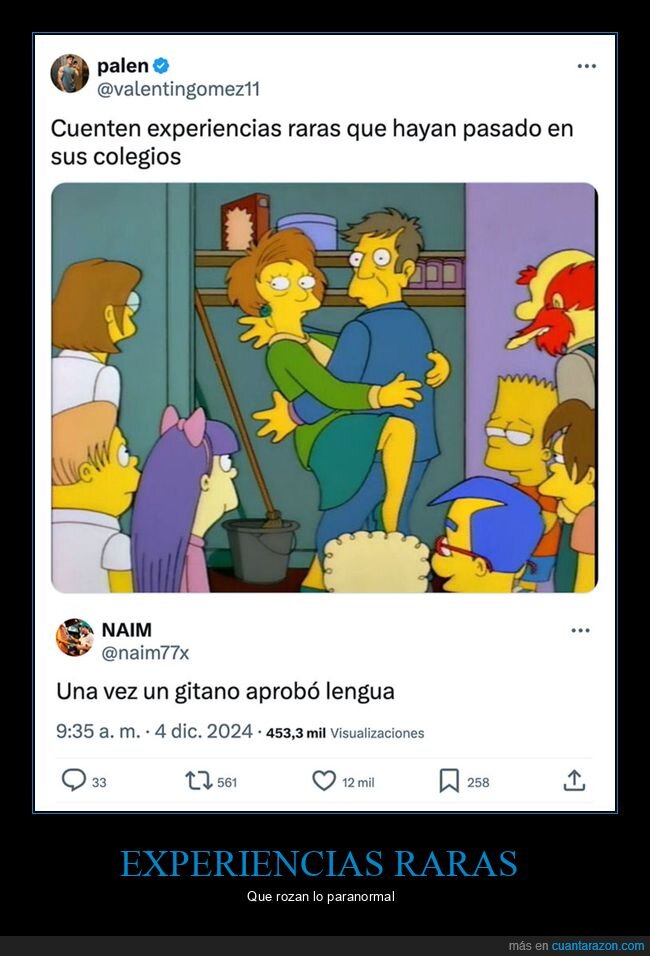
Task: Click palen's blue verified badge
Action: 161,65
